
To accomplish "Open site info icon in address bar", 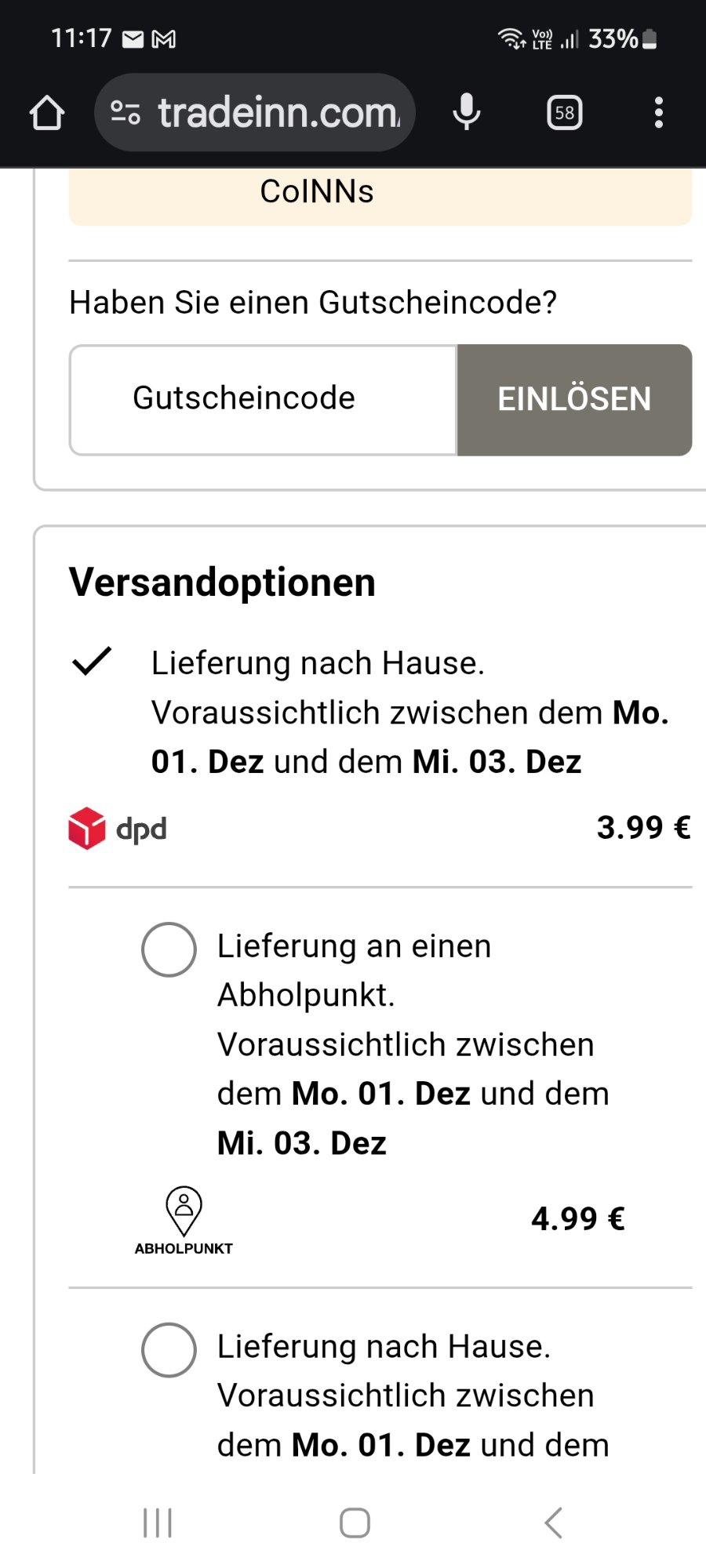I will click(126, 113).
